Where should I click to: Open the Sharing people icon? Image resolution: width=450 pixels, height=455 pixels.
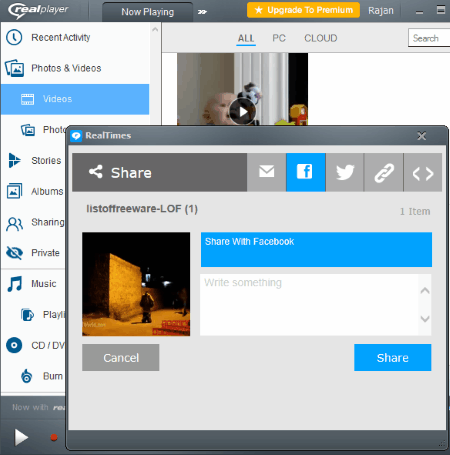pos(14,224)
